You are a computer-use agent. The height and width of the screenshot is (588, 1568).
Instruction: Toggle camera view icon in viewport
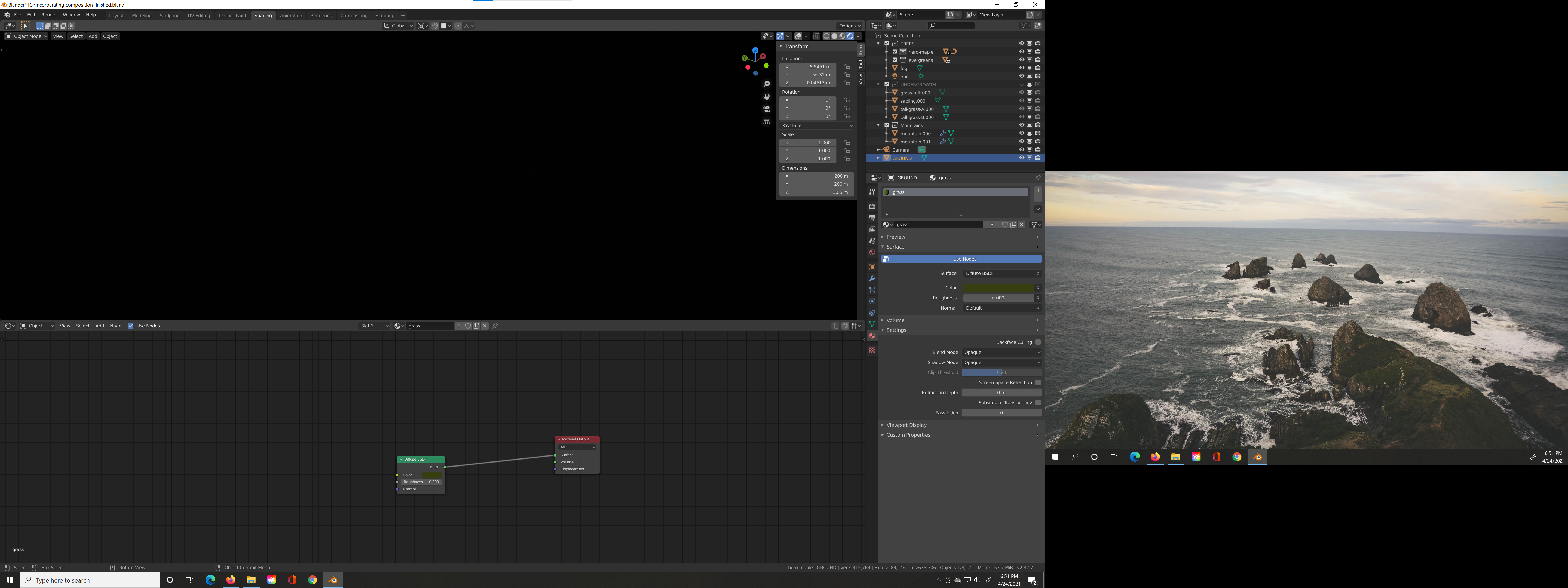point(766,109)
